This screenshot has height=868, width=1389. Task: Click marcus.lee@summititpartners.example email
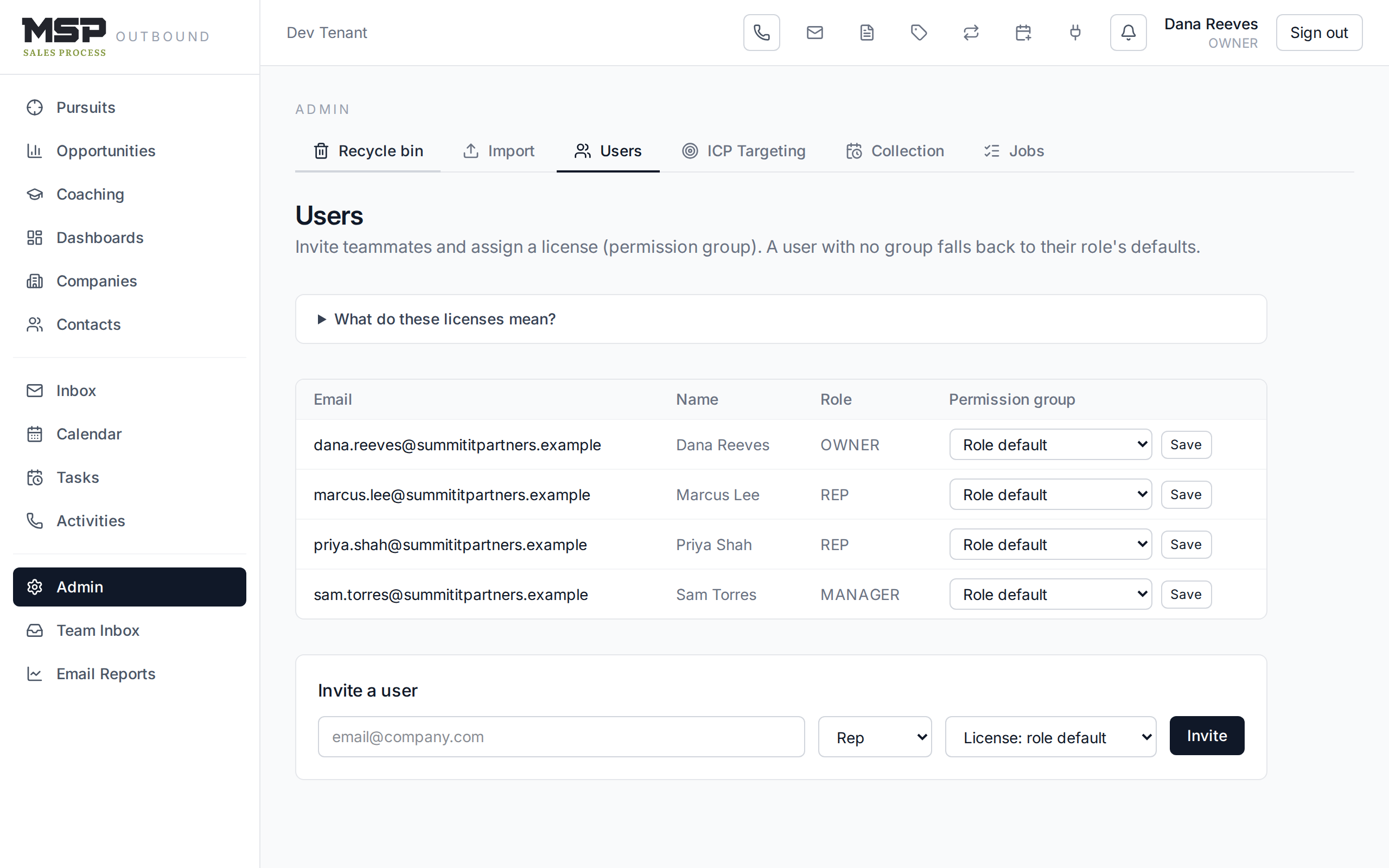(x=452, y=495)
